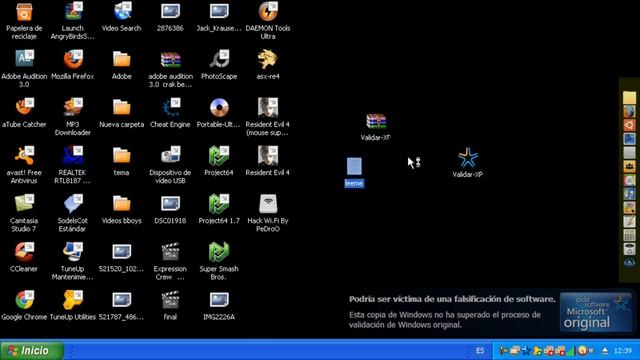Screen dimensions: 640x360
Task: Open the Inicio start menu
Action: click(32, 351)
